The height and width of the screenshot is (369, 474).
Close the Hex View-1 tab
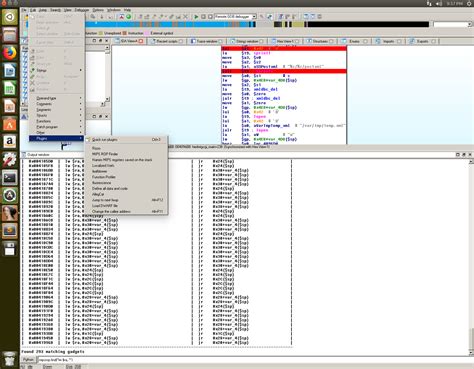[x=297, y=41]
